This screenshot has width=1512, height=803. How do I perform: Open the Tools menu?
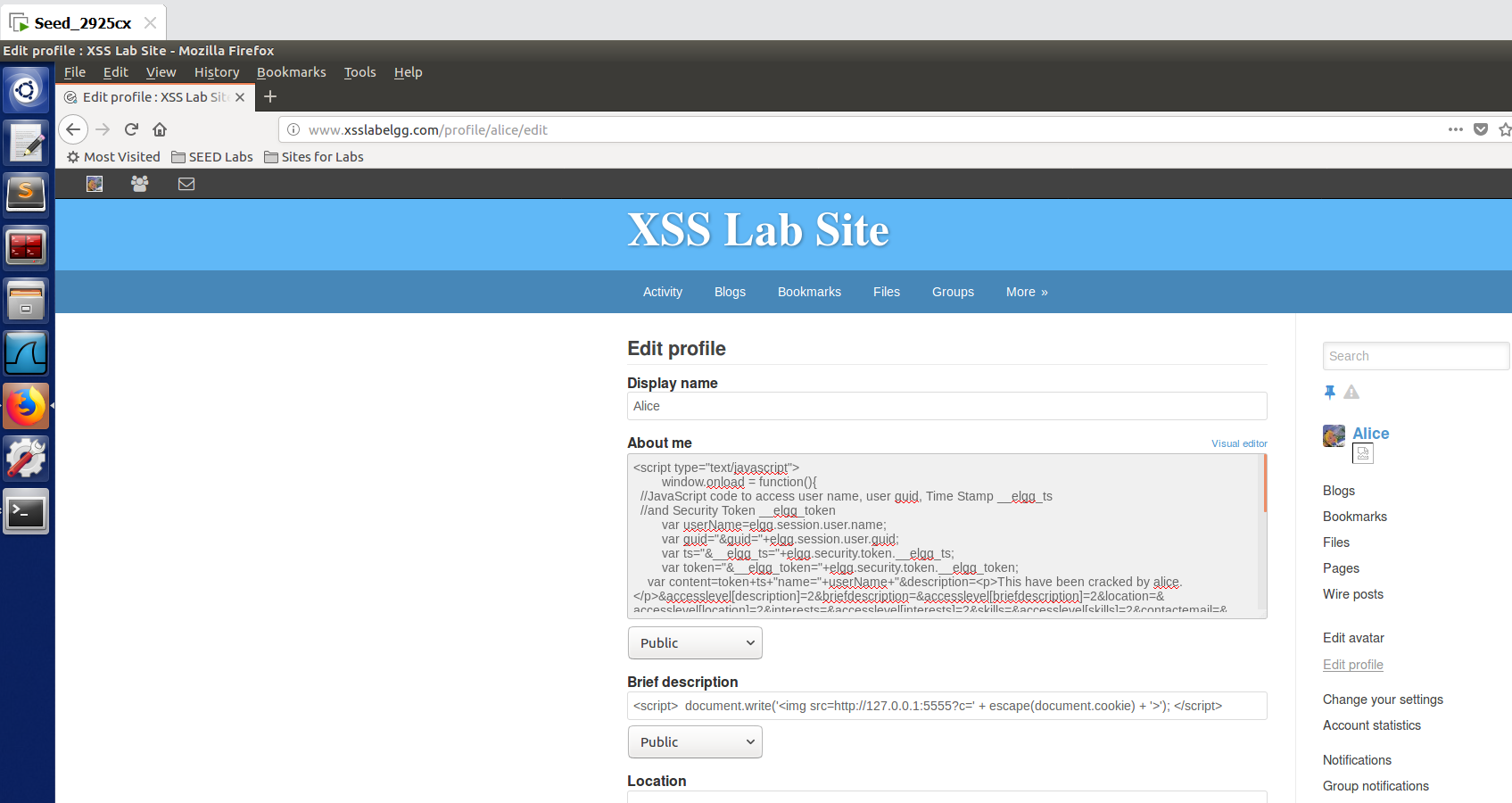coord(360,72)
